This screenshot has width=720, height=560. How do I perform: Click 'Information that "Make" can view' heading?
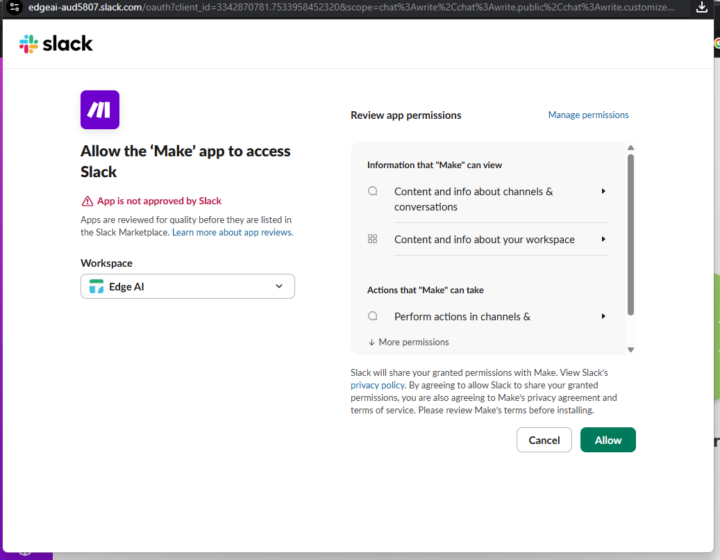click(x=434, y=165)
